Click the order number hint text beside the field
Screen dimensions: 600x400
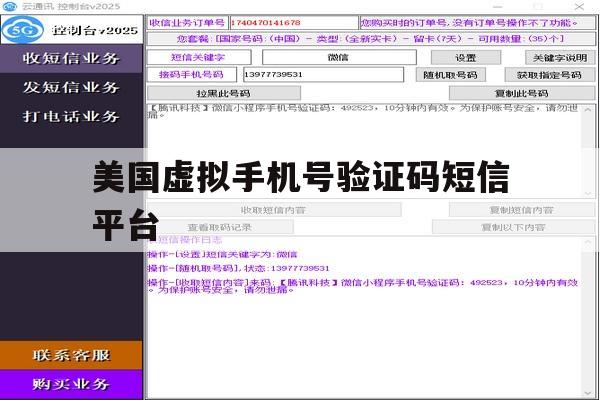pyautogui.click(x=477, y=23)
